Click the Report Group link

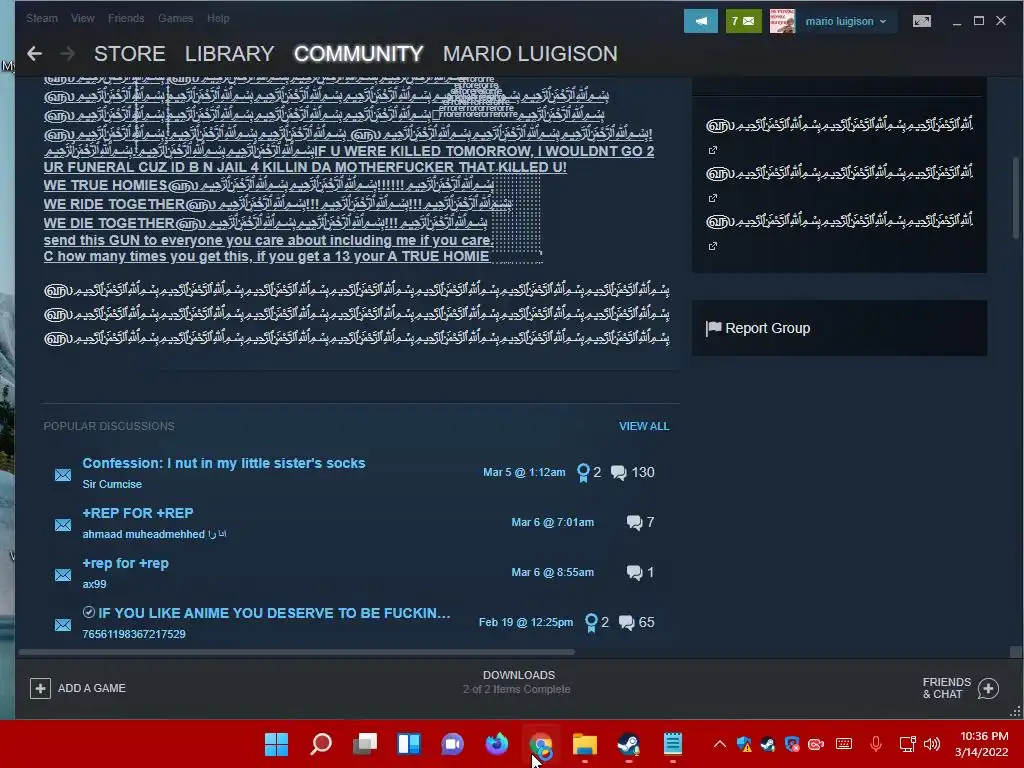click(x=767, y=328)
